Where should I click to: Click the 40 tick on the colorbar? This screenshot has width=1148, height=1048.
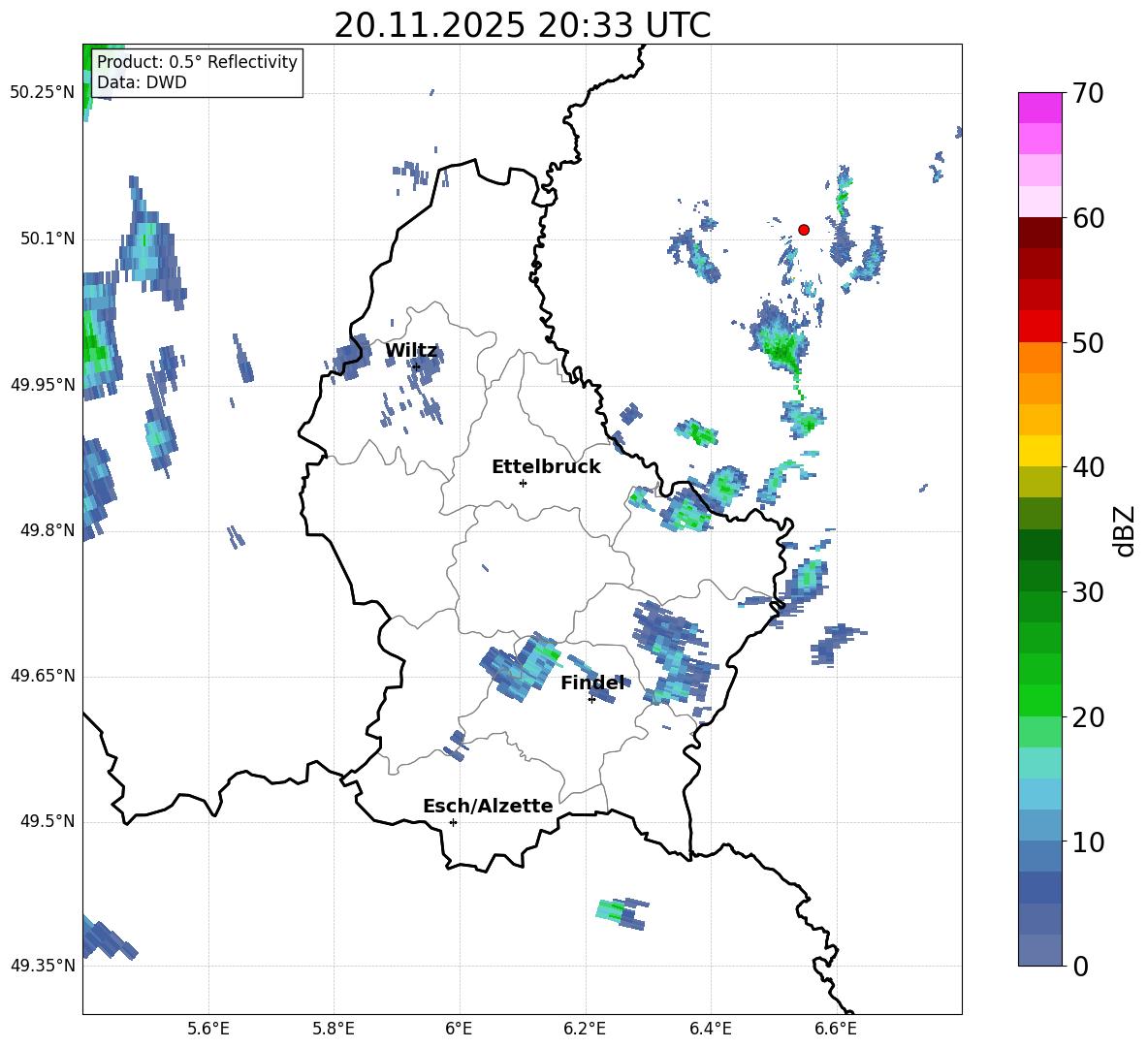1088,467
